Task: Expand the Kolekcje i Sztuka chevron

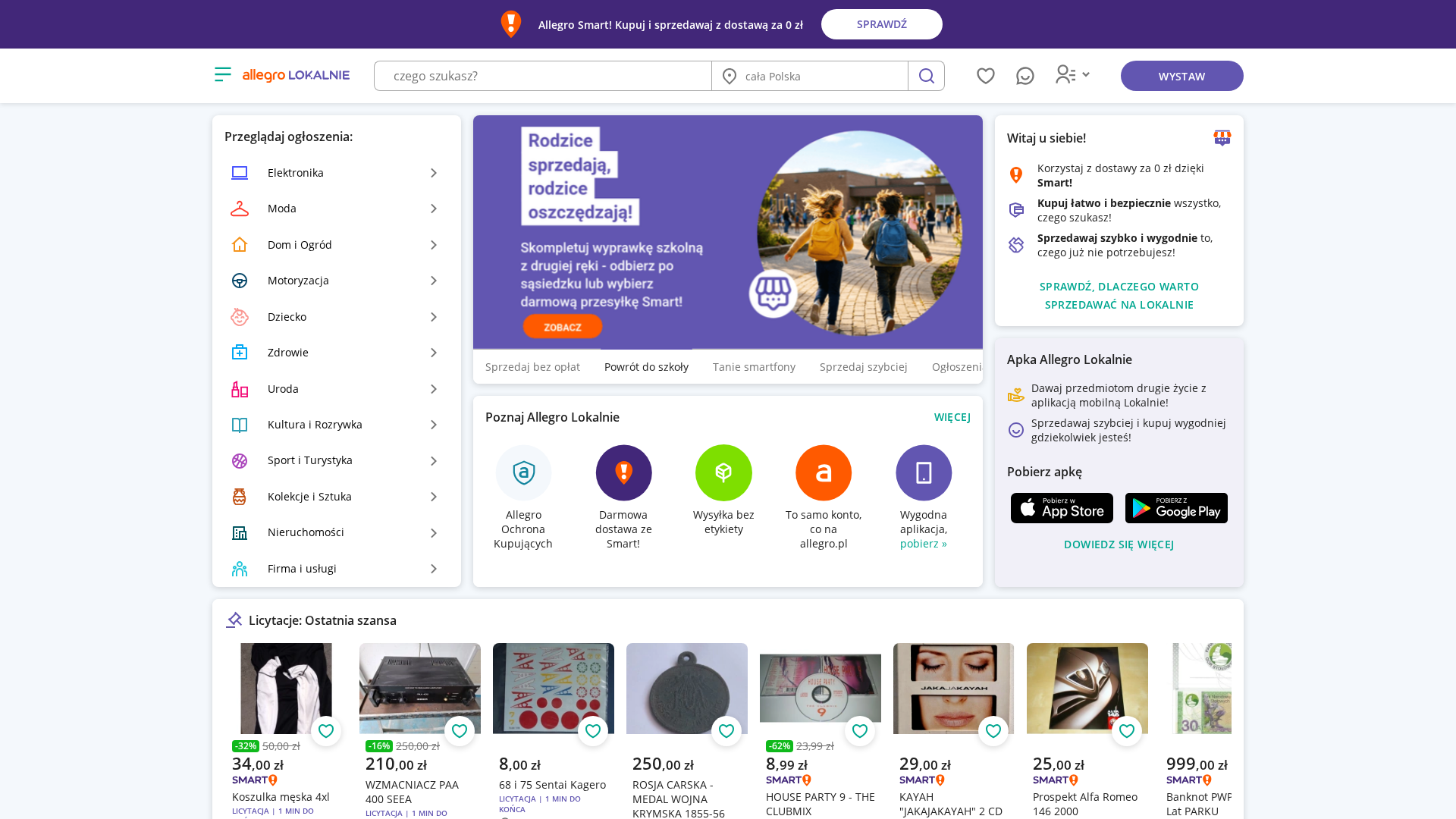Action: pos(434,497)
